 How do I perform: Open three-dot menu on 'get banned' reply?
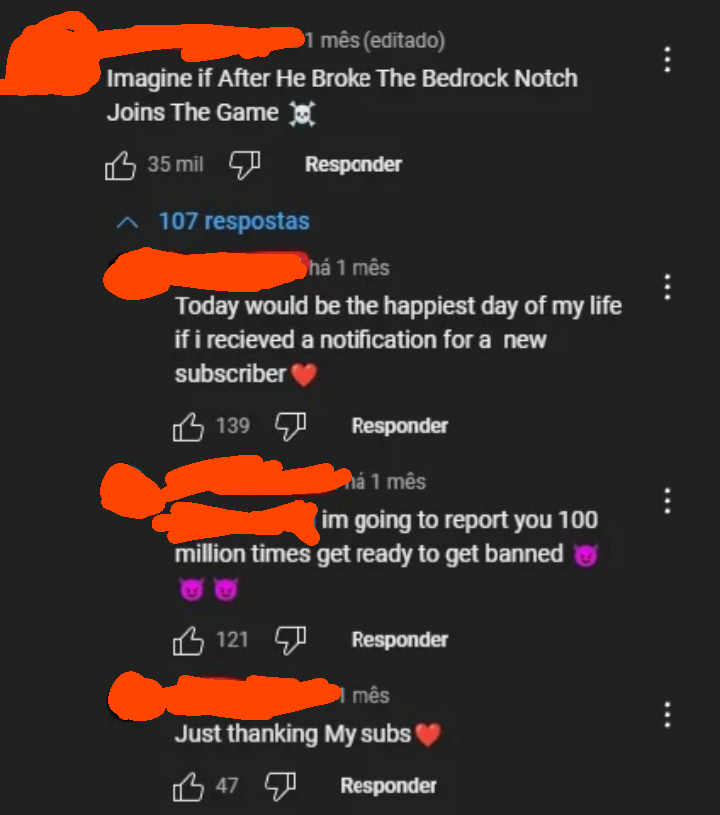(x=667, y=501)
